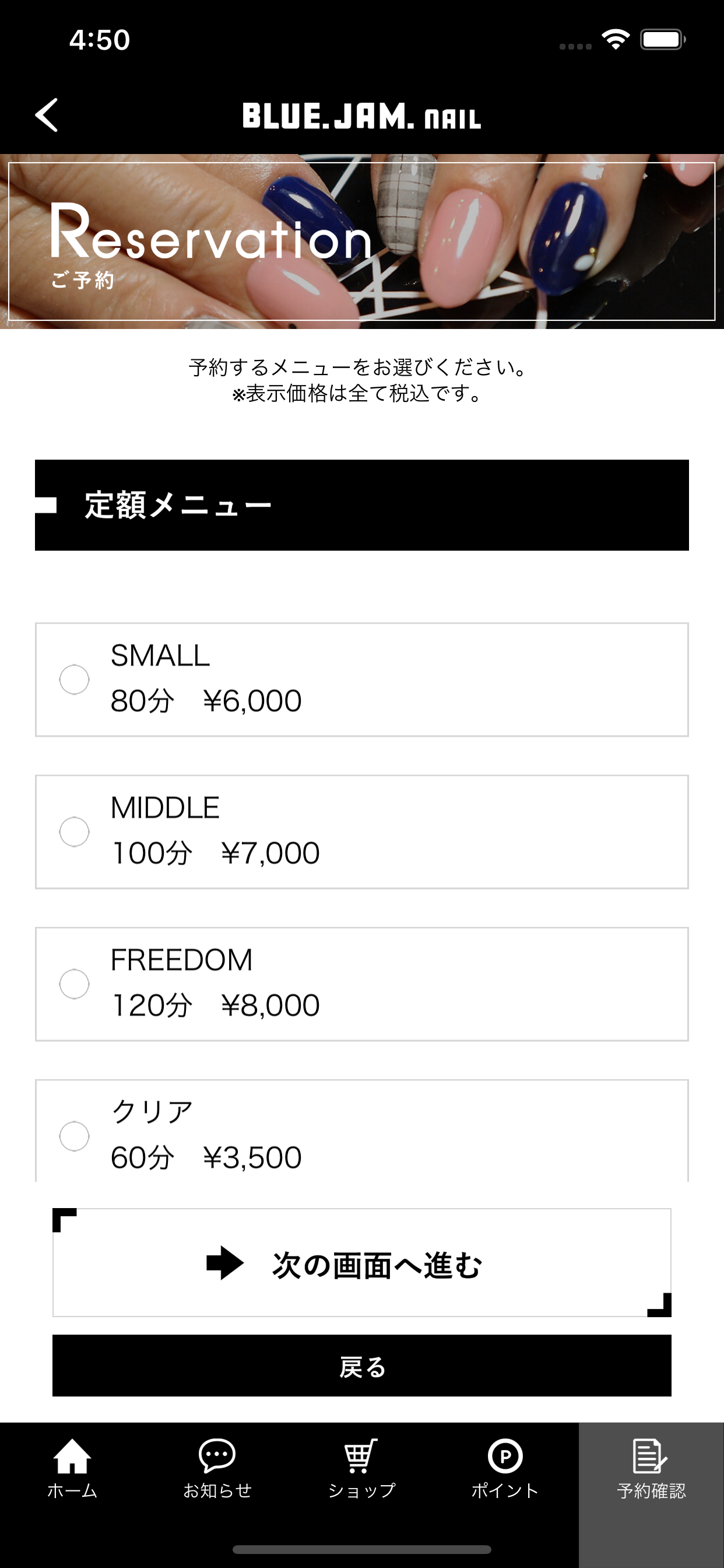Tap the BLUE.JAM. NAIL logo title
Viewport: 724px width, 1568px height.
(362, 116)
